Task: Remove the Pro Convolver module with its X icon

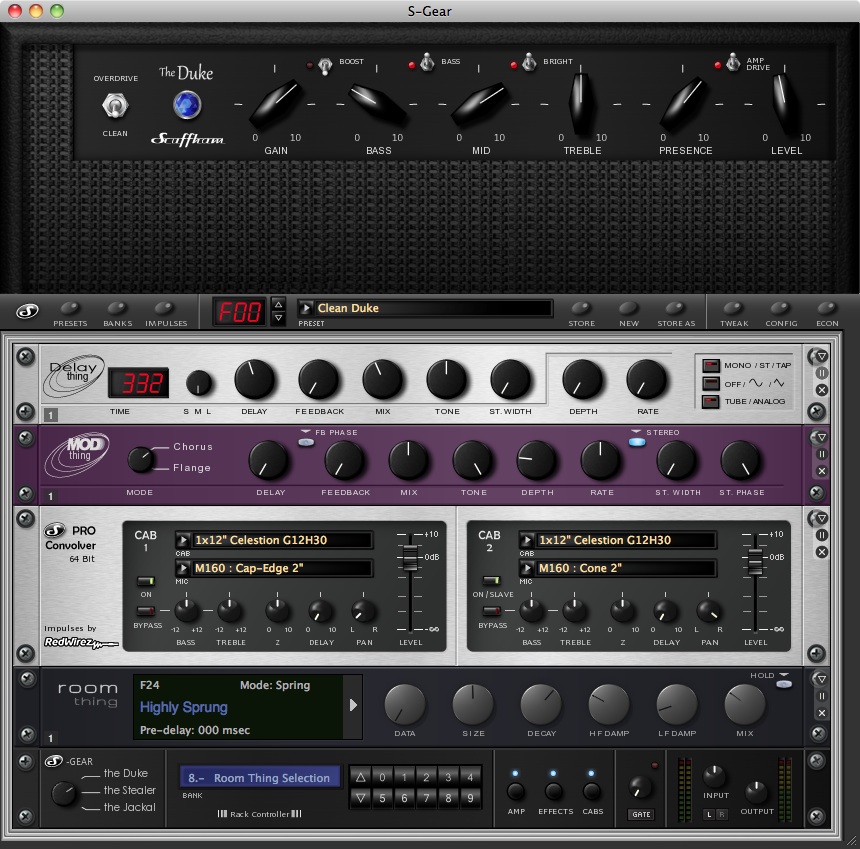Action: tap(821, 552)
